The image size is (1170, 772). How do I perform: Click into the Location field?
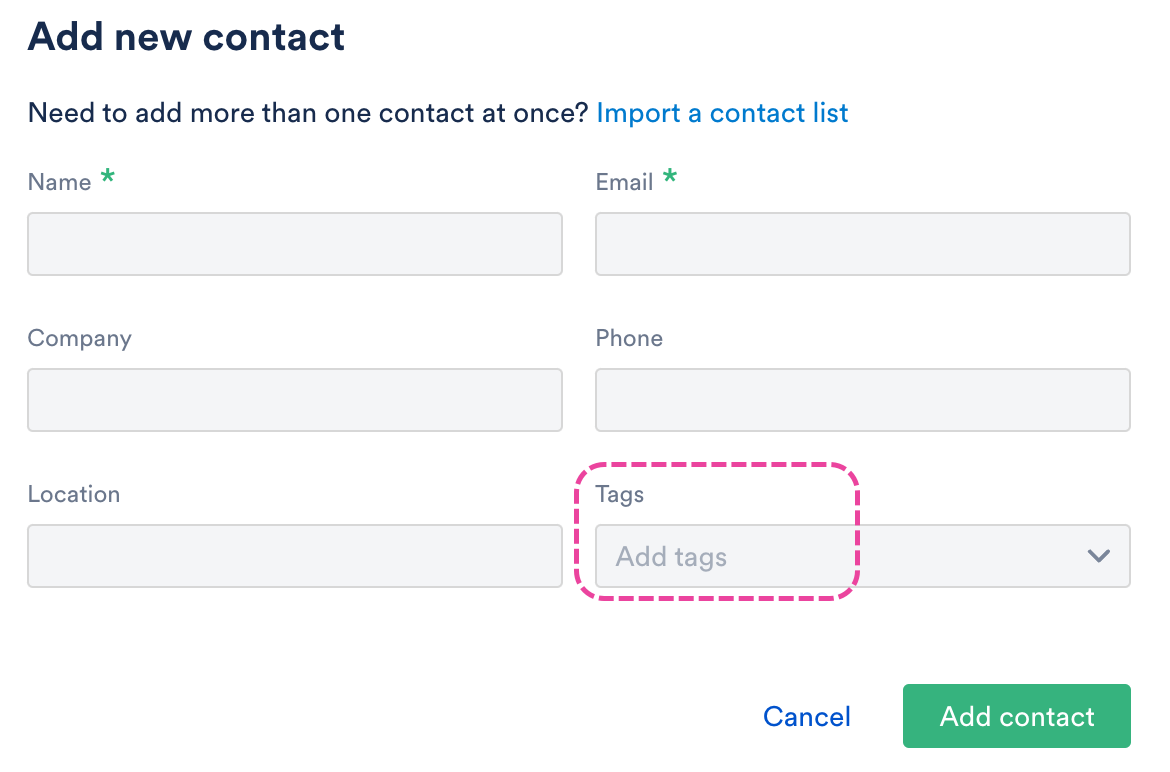[x=294, y=556]
